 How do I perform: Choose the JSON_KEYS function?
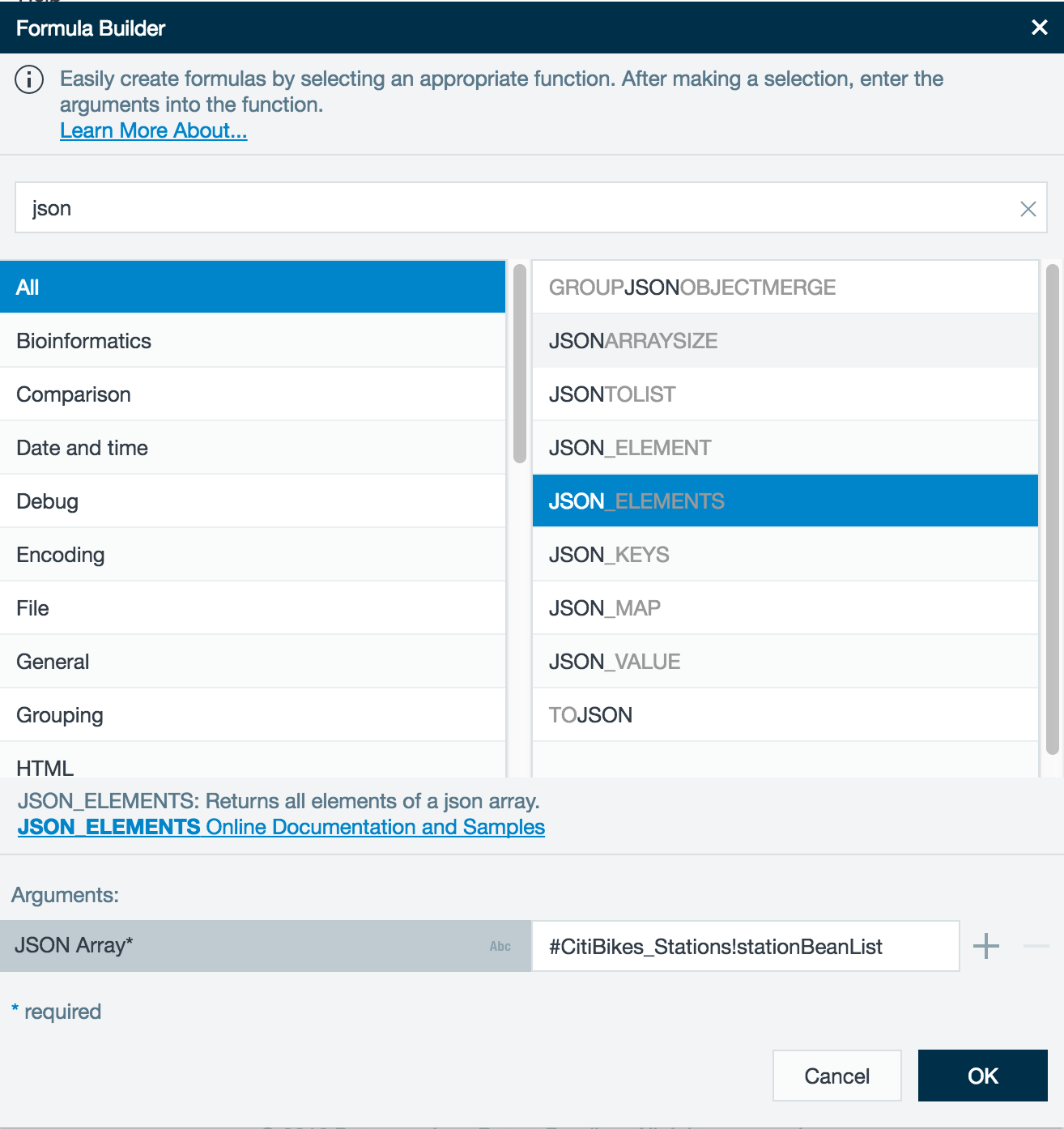point(785,555)
